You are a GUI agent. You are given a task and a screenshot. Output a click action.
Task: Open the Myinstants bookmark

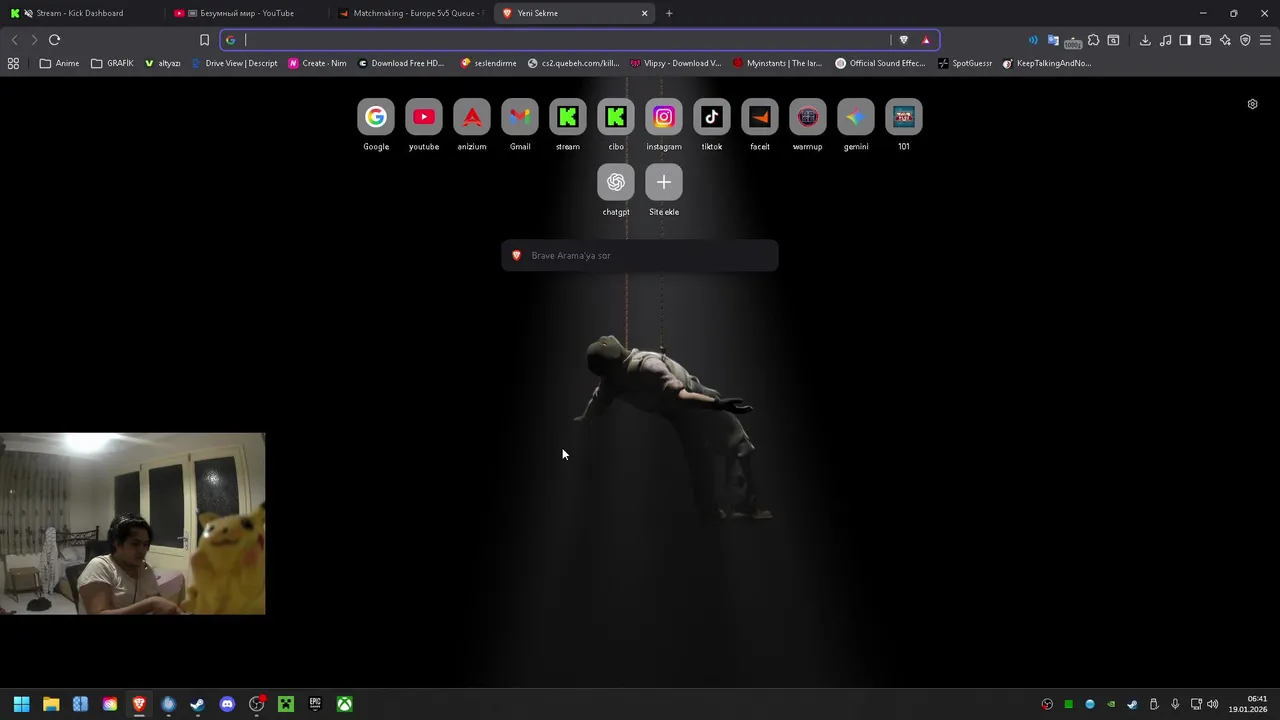pos(777,63)
